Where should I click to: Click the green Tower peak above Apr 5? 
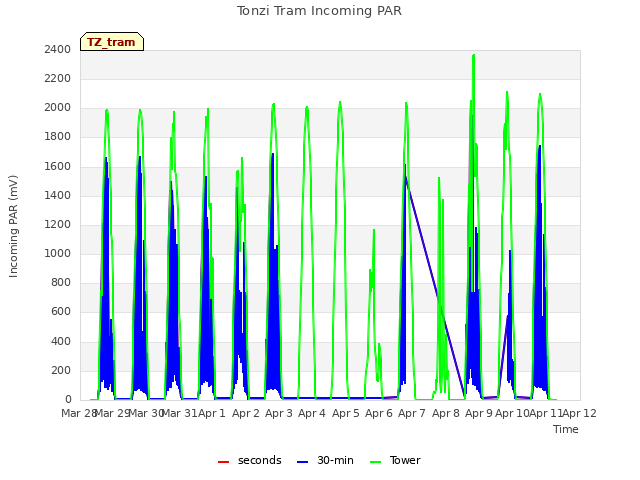[x=340, y=102]
